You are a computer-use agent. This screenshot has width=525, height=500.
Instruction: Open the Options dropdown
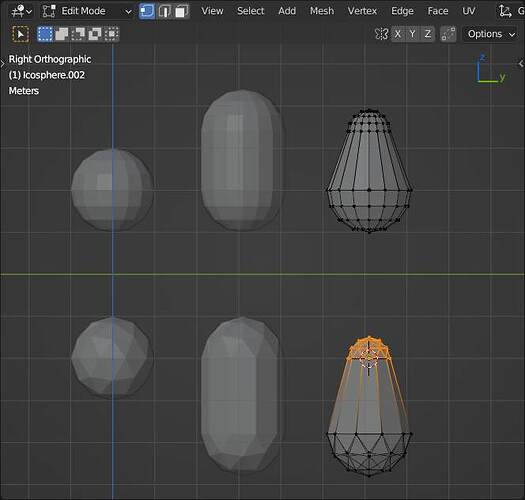point(491,34)
